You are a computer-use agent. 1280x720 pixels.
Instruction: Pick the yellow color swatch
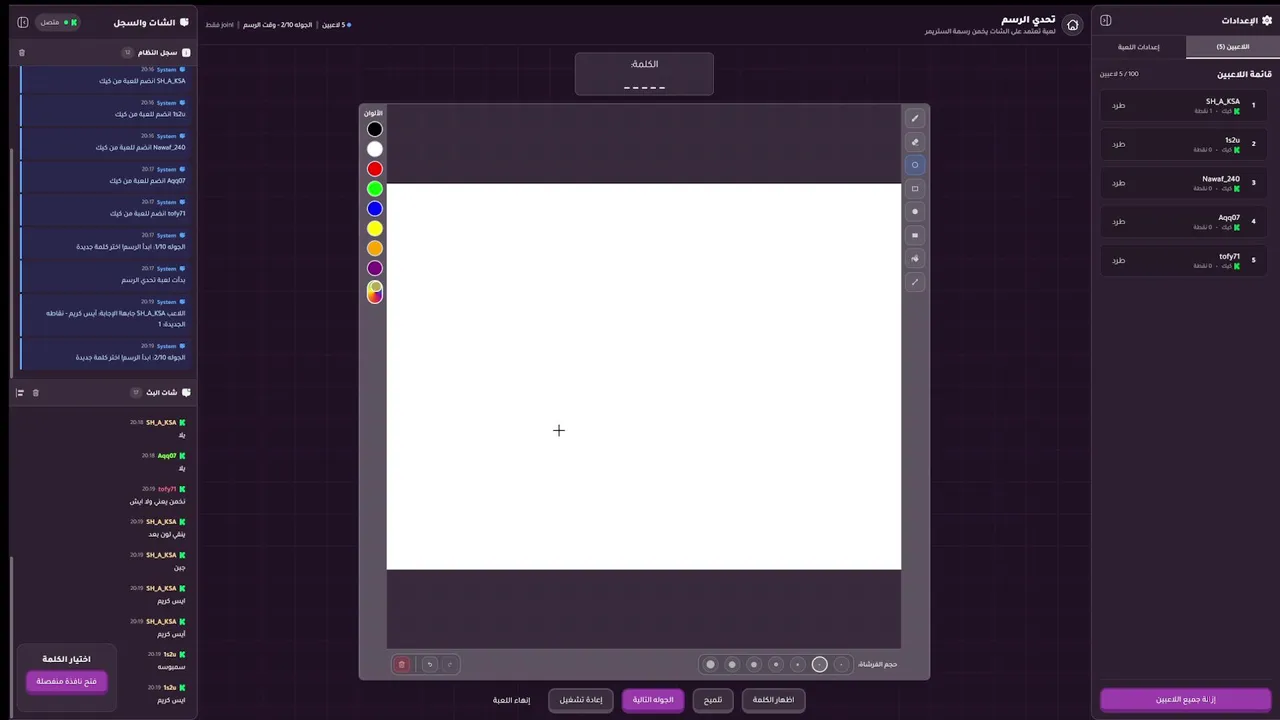coord(375,229)
